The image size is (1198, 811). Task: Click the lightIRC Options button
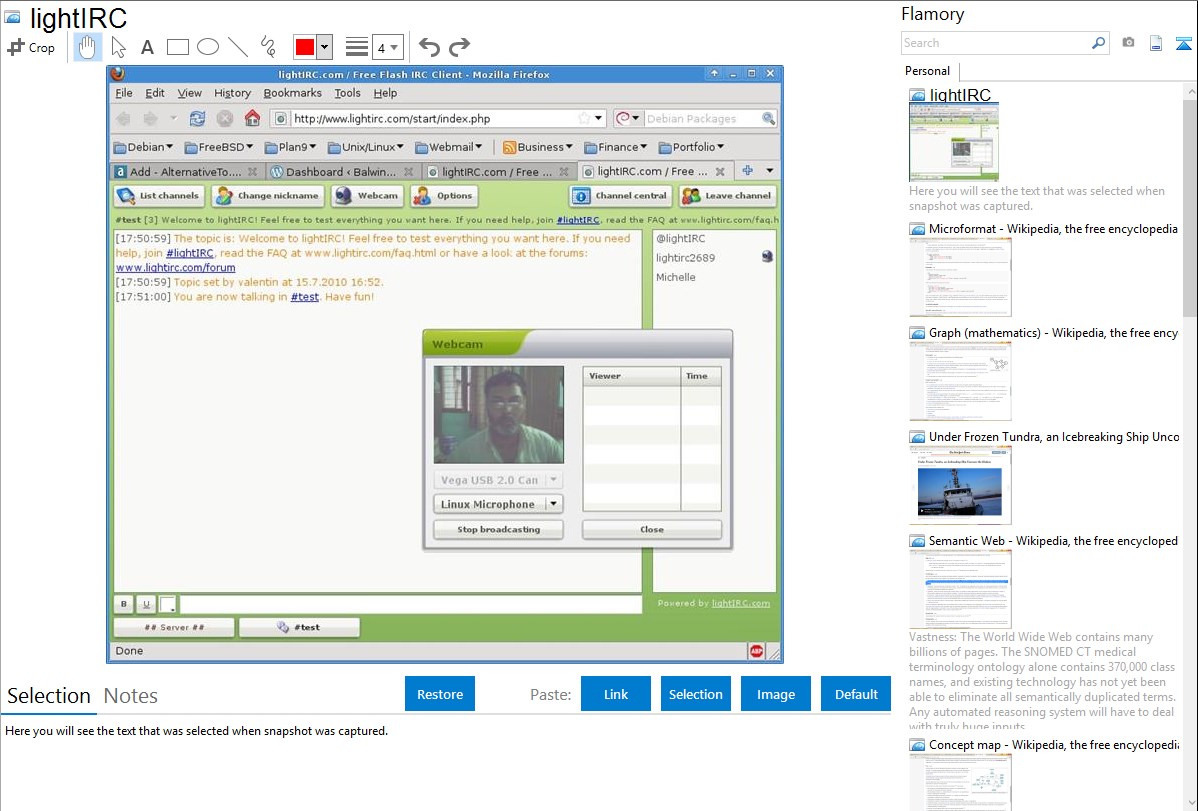[444, 196]
